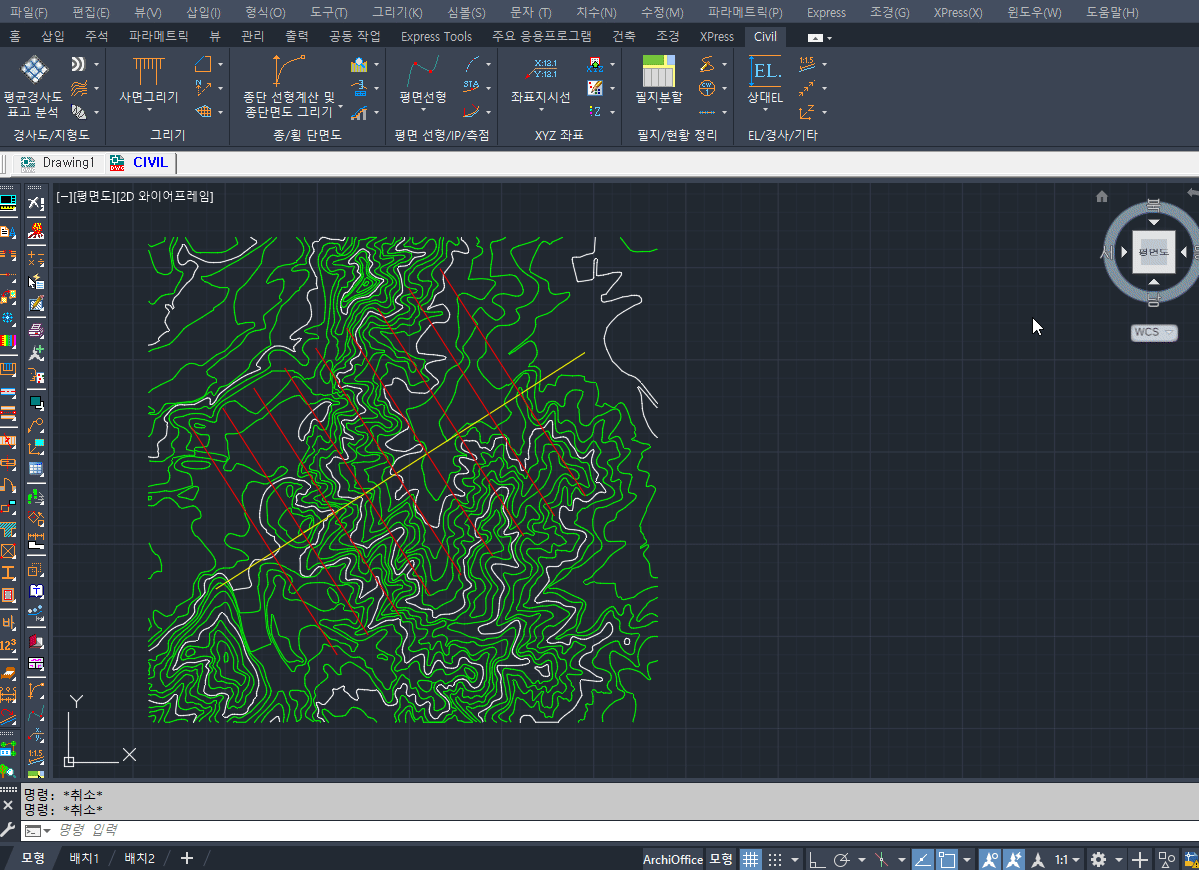Click the 평균경사도 표고 분석 tool icon
This screenshot has height=870, width=1199.
pyautogui.click(x=35, y=70)
